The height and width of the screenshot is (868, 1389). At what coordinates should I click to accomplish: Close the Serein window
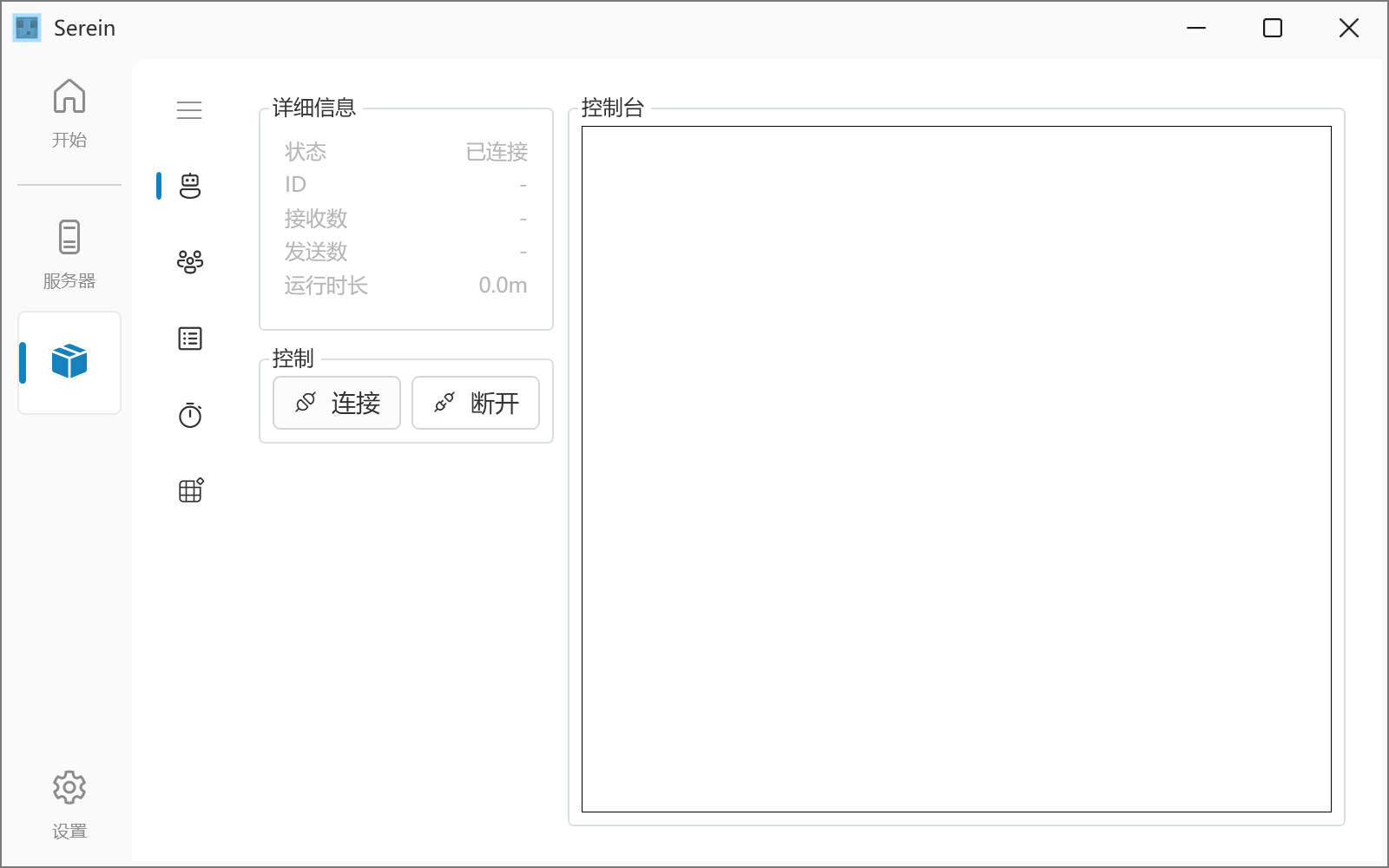point(1349,28)
